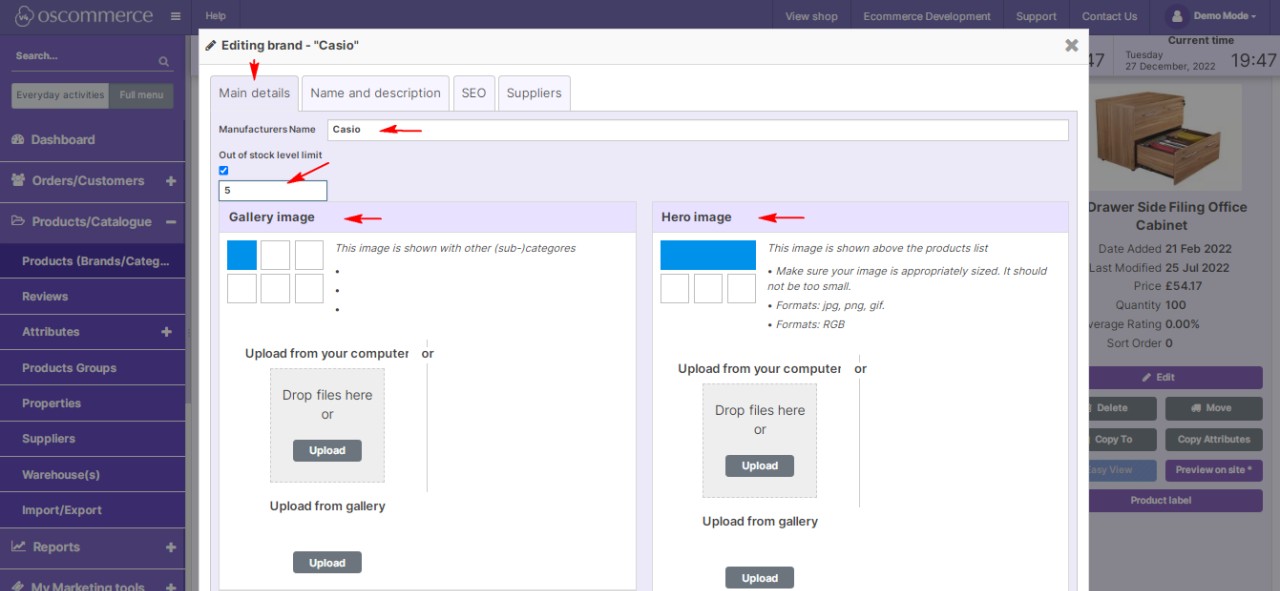Click the Hero image drop files area

tap(760, 440)
